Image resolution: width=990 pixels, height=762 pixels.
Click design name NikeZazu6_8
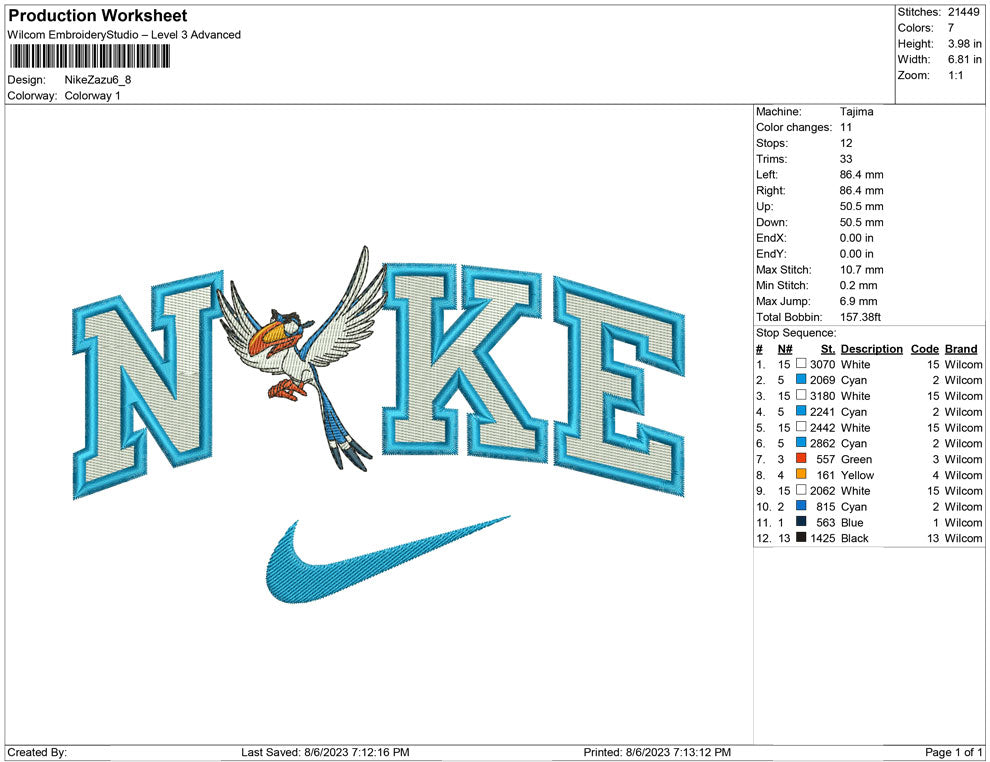[x=98, y=80]
